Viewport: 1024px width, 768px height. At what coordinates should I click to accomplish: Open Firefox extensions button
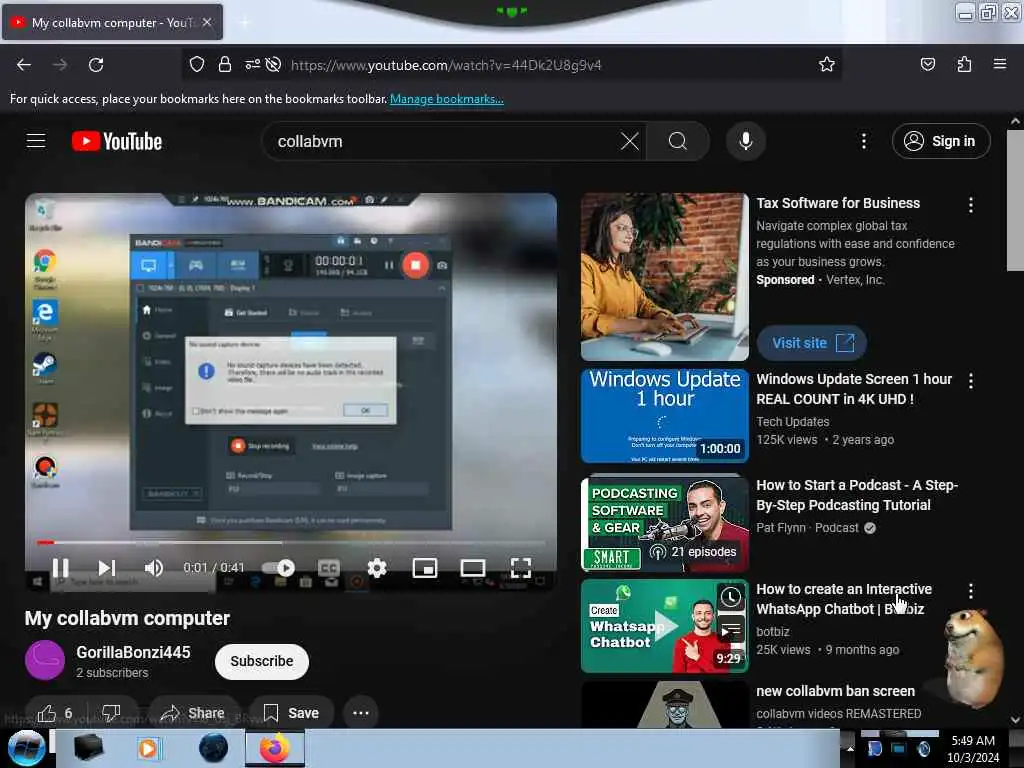pos(964,65)
